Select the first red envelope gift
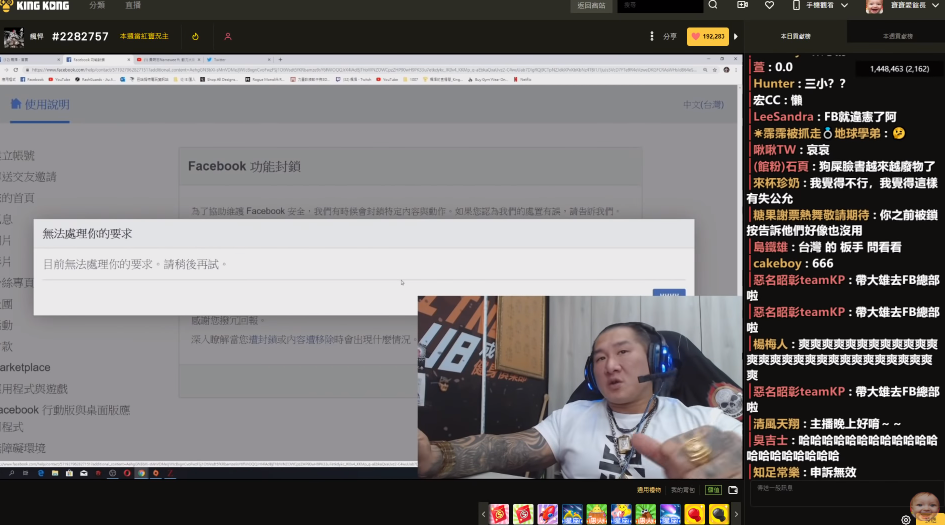The image size is (945, 525). point(498,515)
